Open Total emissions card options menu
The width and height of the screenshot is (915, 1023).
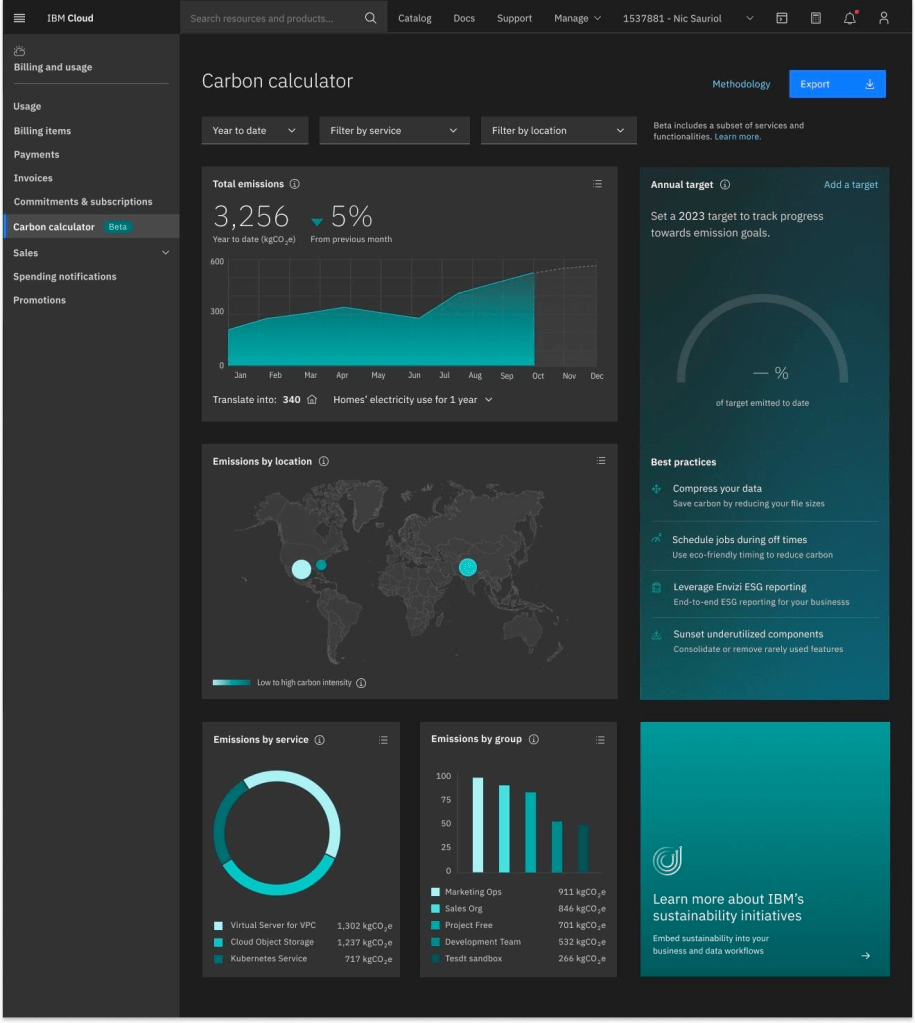pos(598,184)
